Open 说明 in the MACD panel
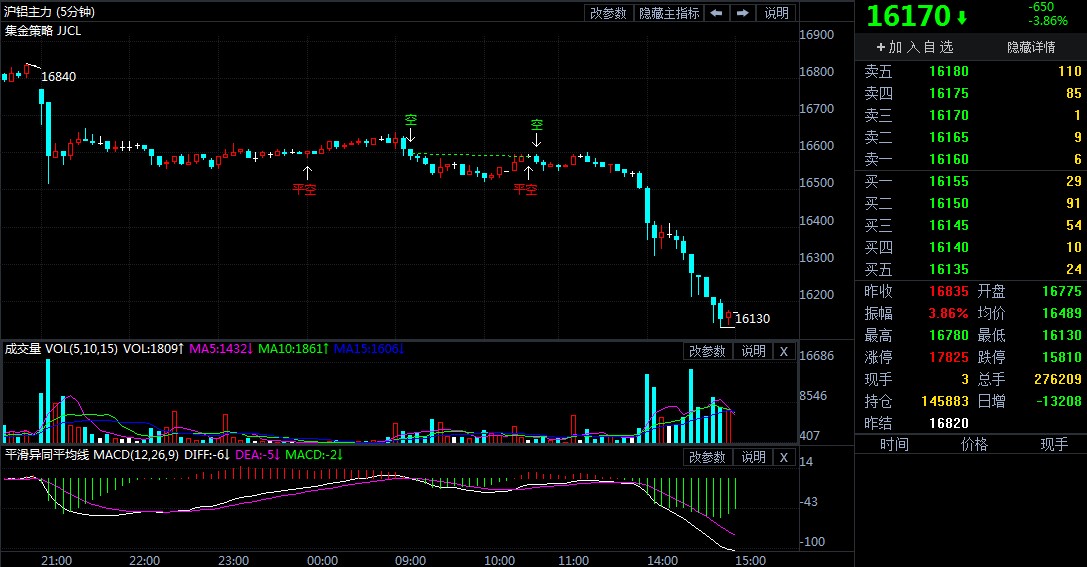Image resolution: width=1087 pixels, height=567 pixels. tap(754, 457)
